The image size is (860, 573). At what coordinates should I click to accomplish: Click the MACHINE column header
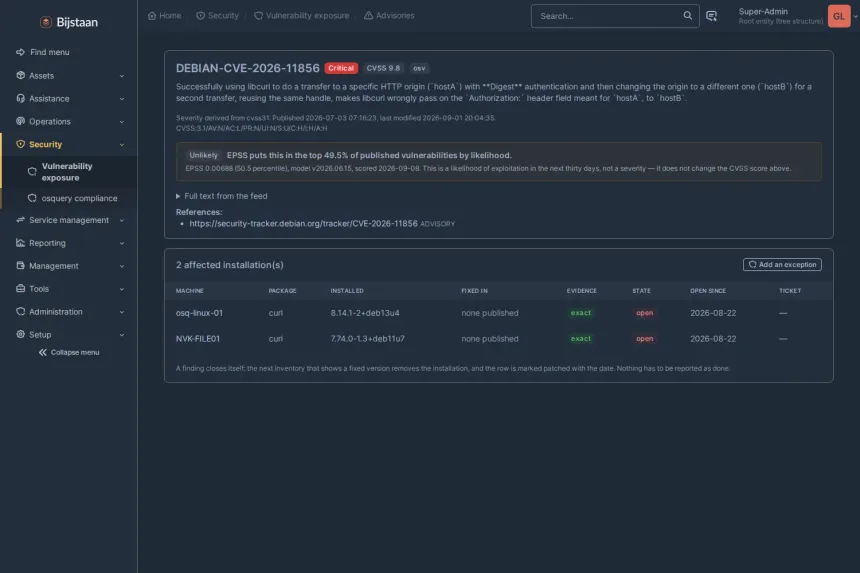click(x=190, y=291)
